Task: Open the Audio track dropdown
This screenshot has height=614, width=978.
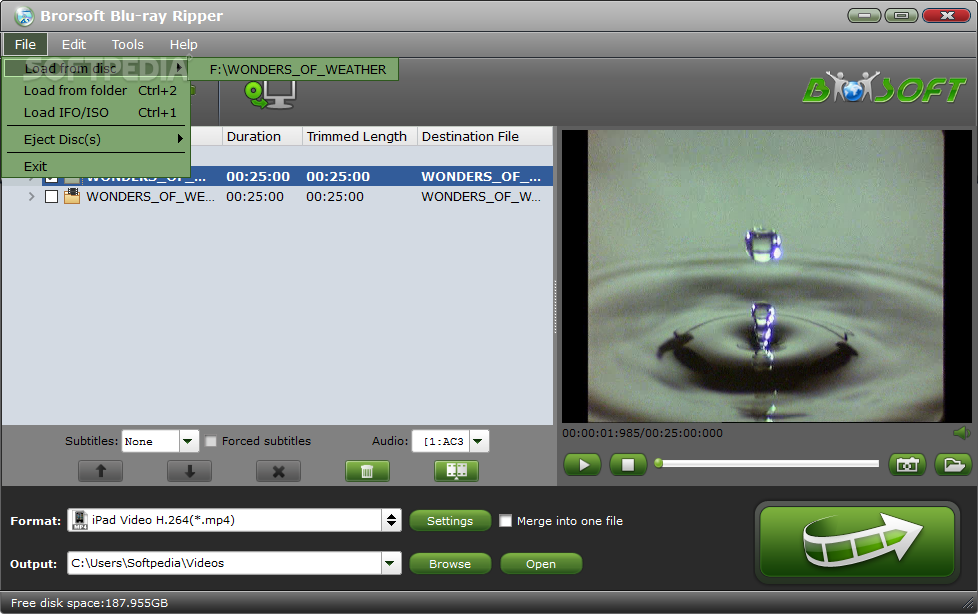Action: [x=478, y=441]
